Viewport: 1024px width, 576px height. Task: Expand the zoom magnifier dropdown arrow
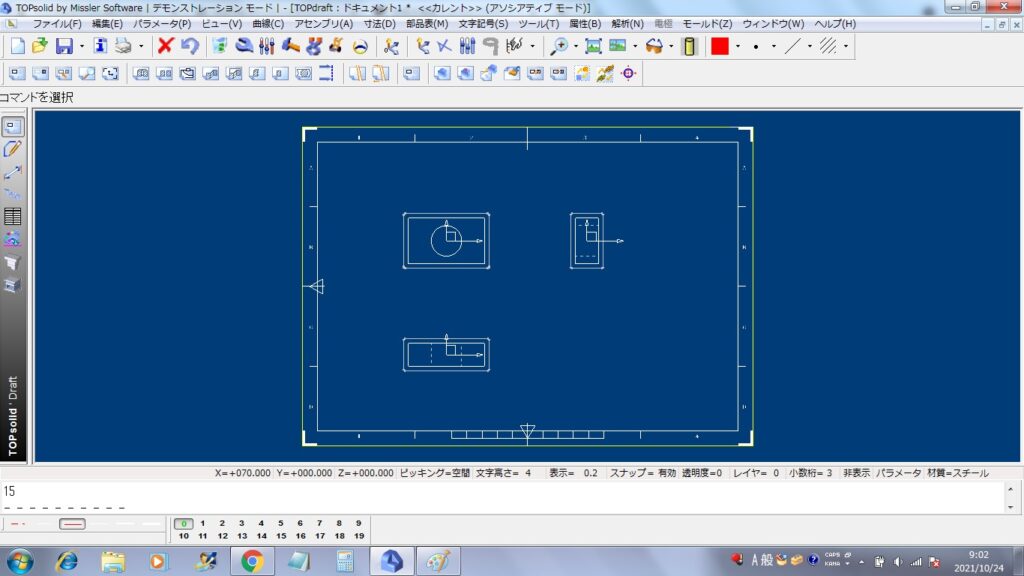(x=575, y=46)
